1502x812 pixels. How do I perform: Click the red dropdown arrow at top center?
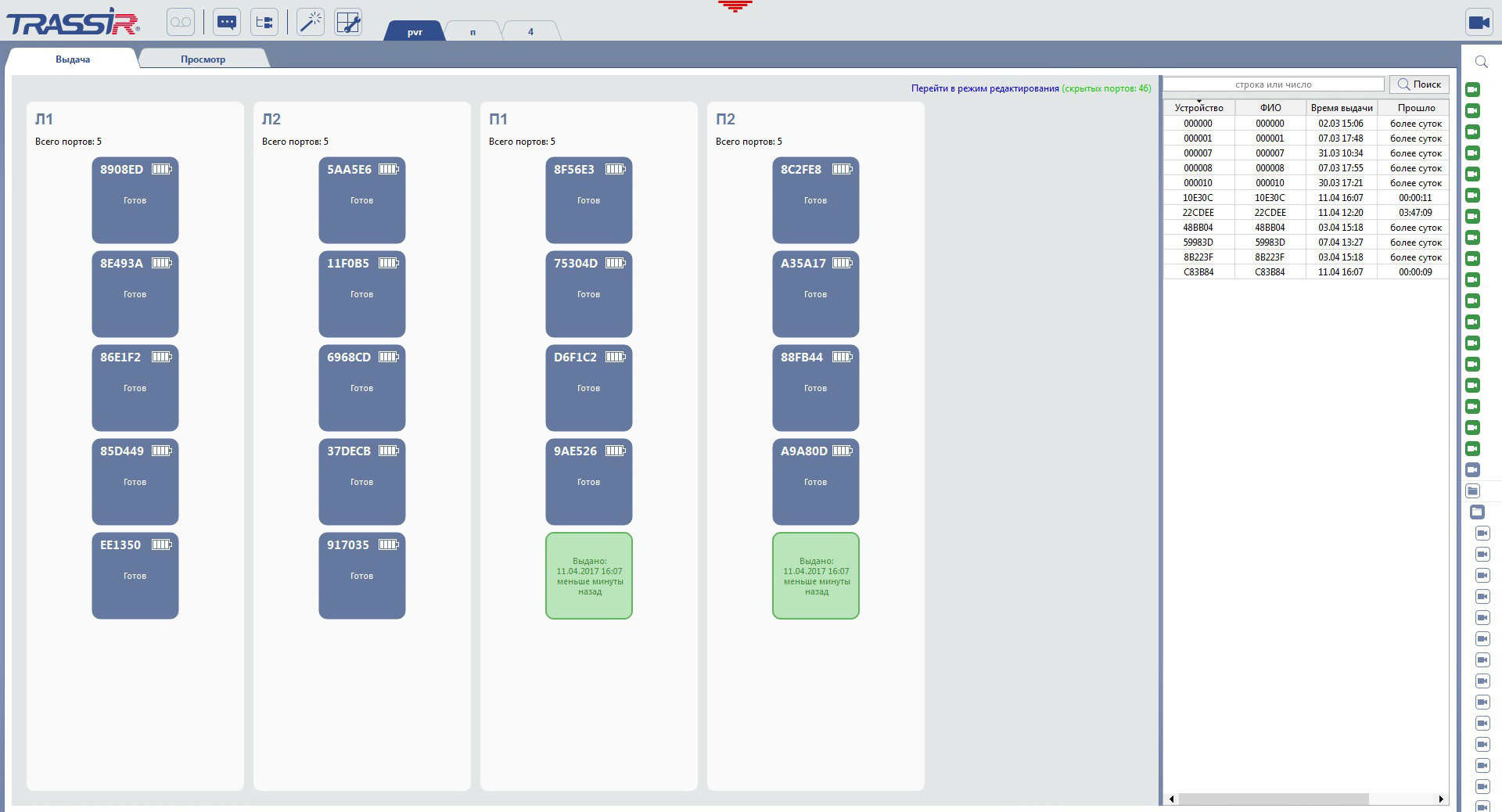coord(735,7)
